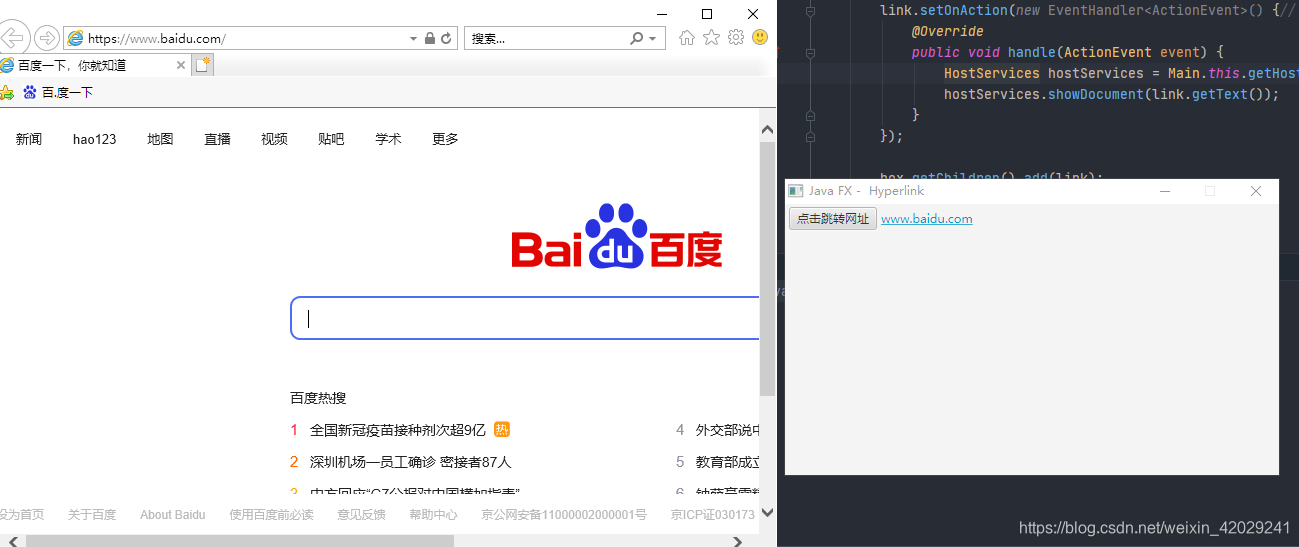Click the IE horizontal scrollbar thumb
The height and width of the screenshot is (547, 1299).
(240, 541)
